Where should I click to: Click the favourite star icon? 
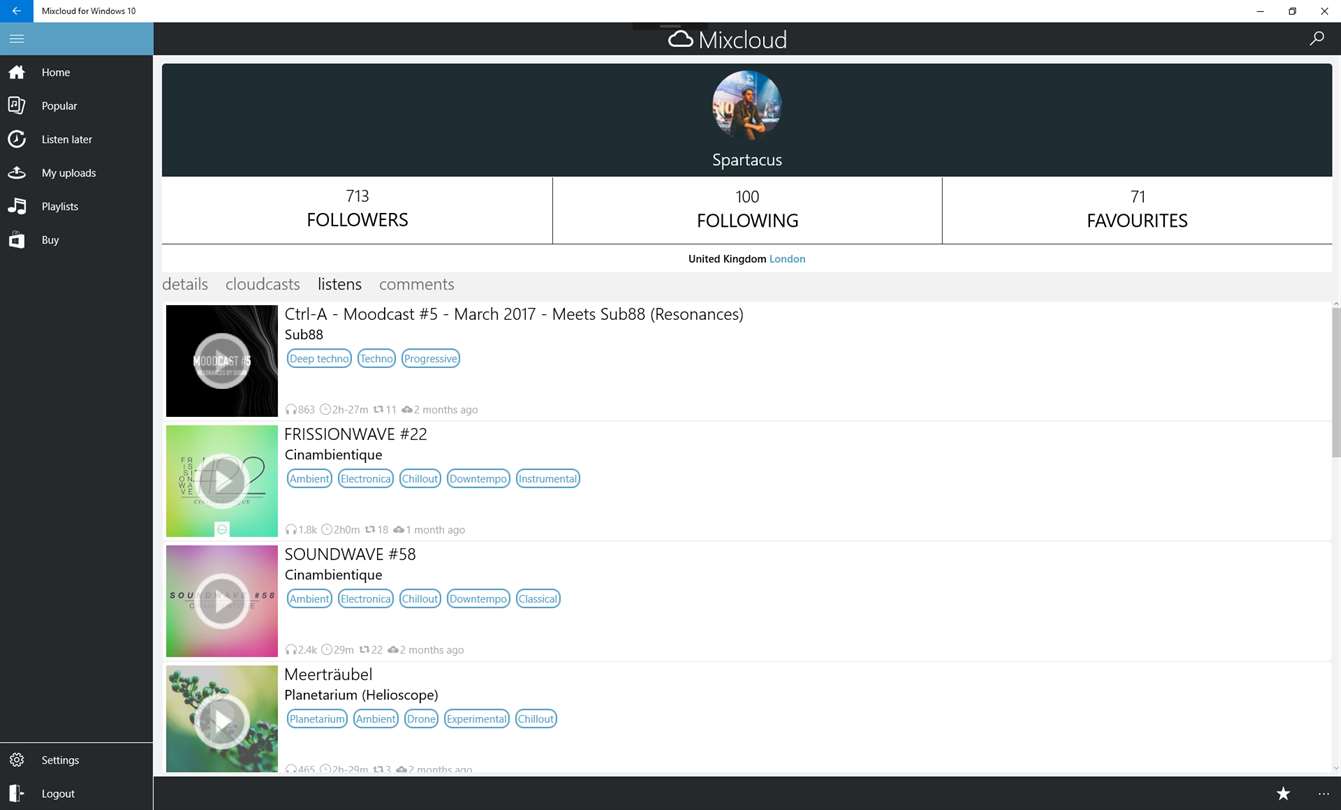pyautogui.click(x=1283, y=793)
